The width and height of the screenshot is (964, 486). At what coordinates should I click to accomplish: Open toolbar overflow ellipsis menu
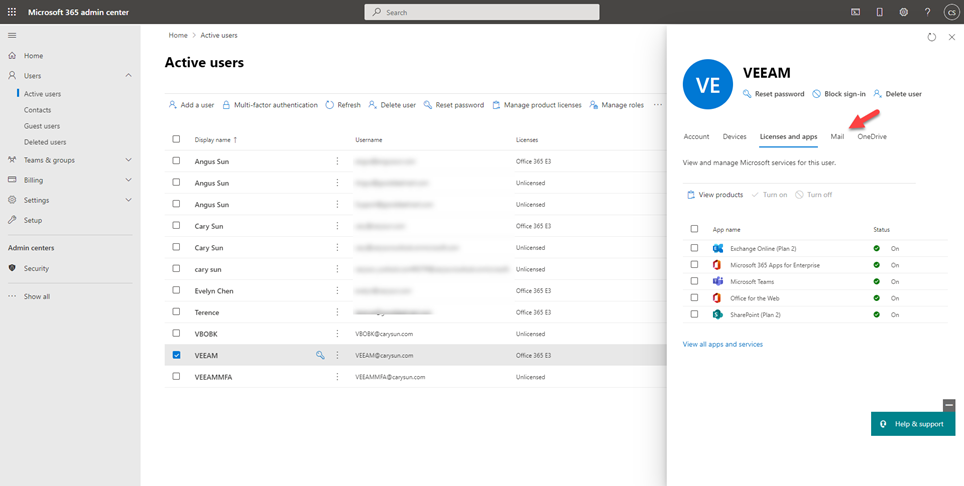pyautogui.click(x=658, y=105)
